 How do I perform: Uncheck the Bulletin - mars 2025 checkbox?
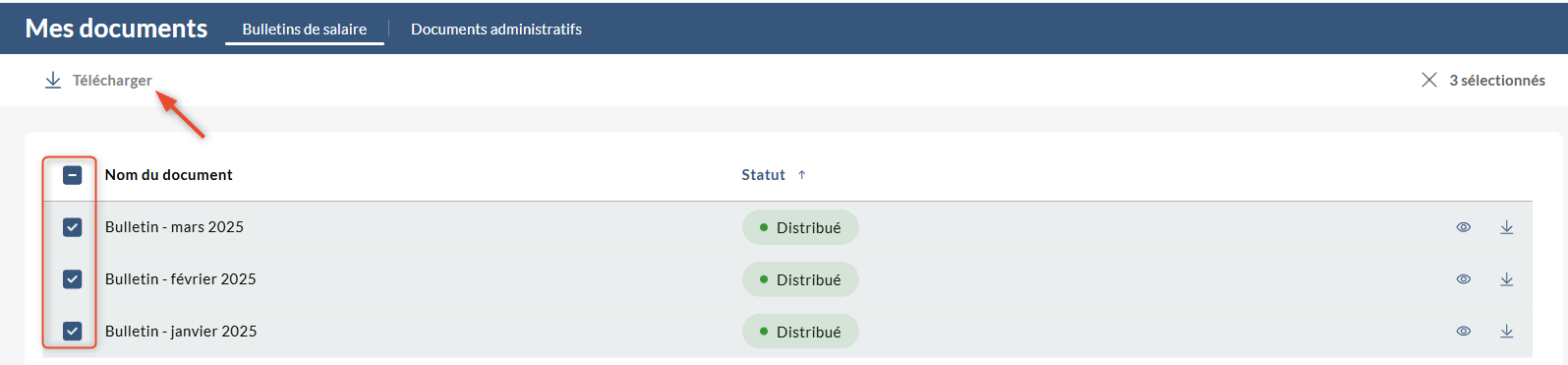point(72,227)
